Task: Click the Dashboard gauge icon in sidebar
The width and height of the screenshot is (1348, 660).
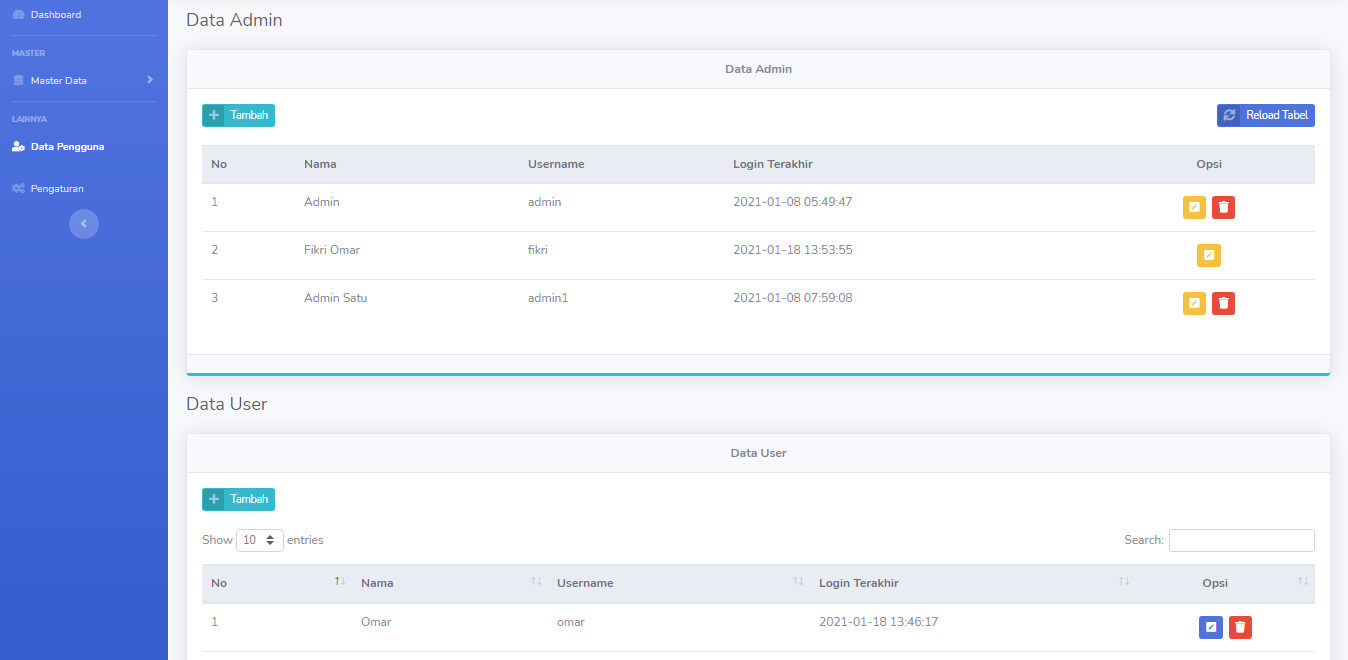Action: 18,15
